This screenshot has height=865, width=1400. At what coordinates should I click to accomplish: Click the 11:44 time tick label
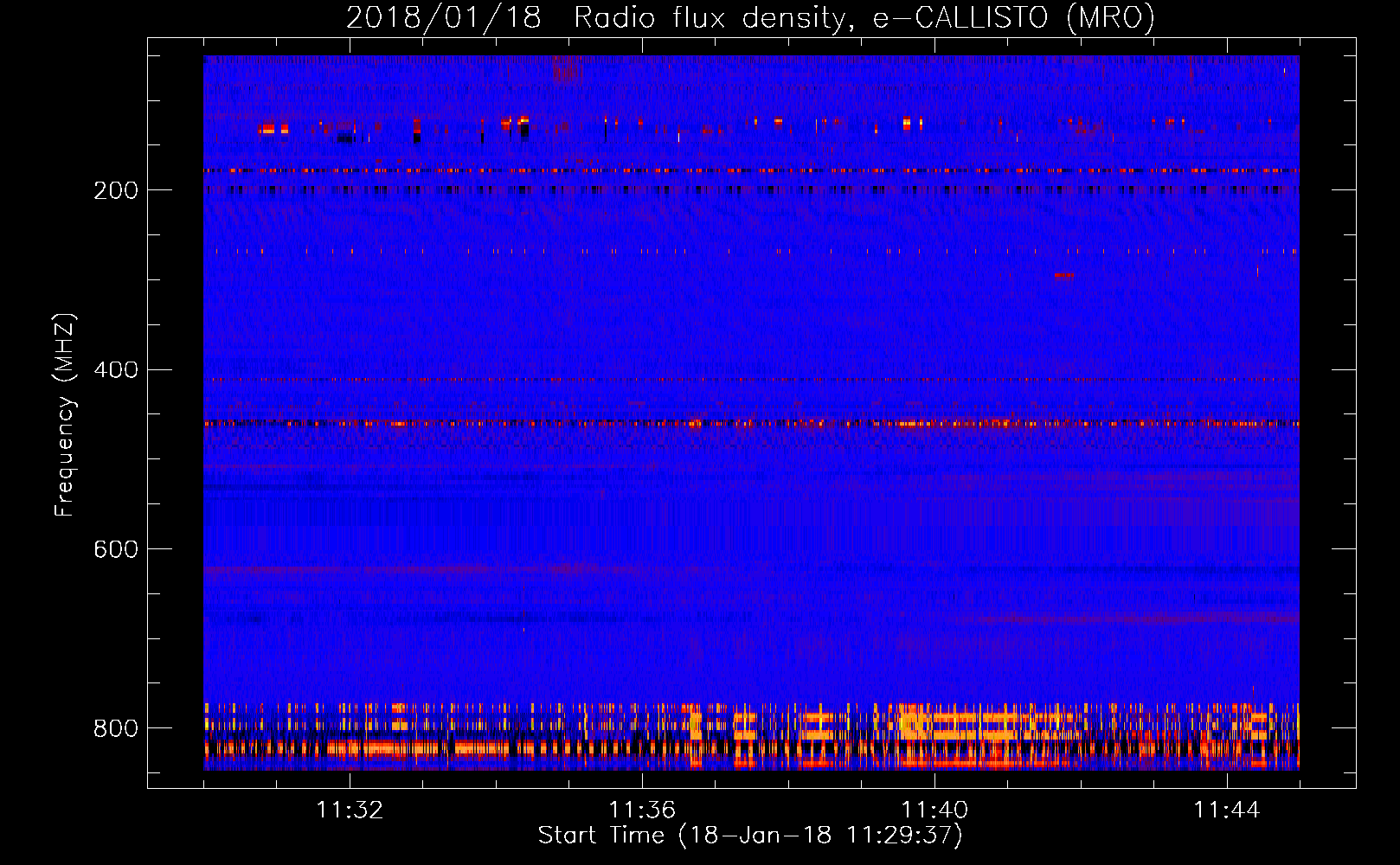[1227, 811]
